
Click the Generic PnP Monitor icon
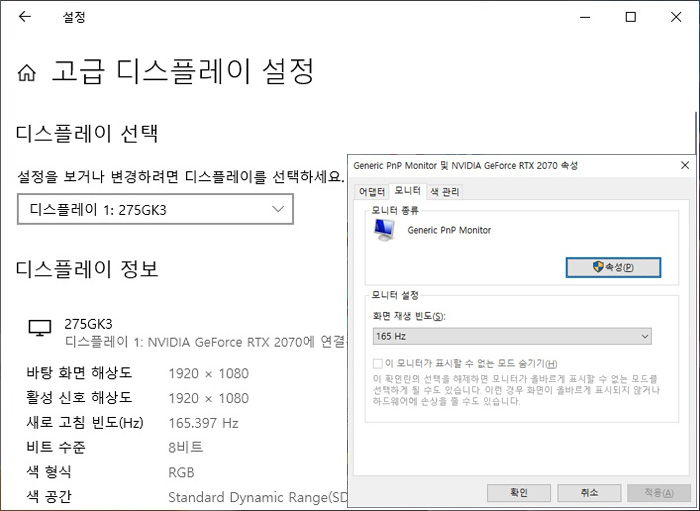point(384,231)
